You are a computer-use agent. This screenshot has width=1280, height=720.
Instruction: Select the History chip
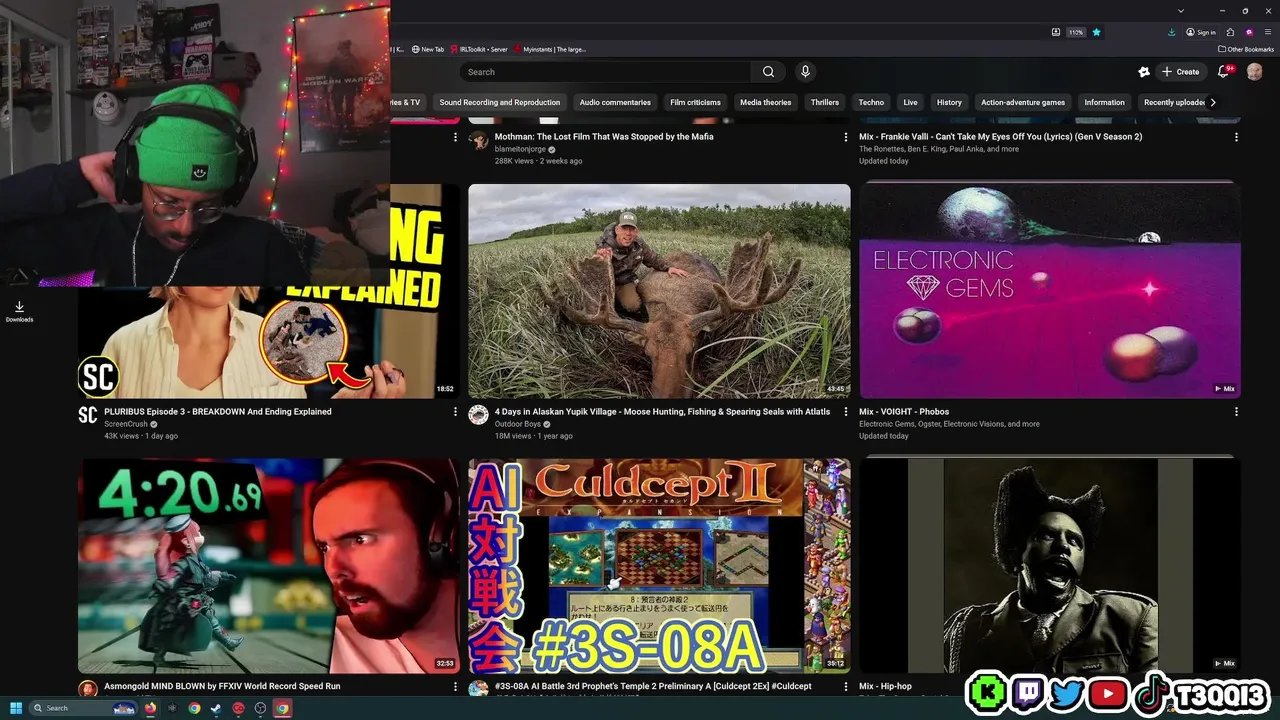(x=949, y=102)
